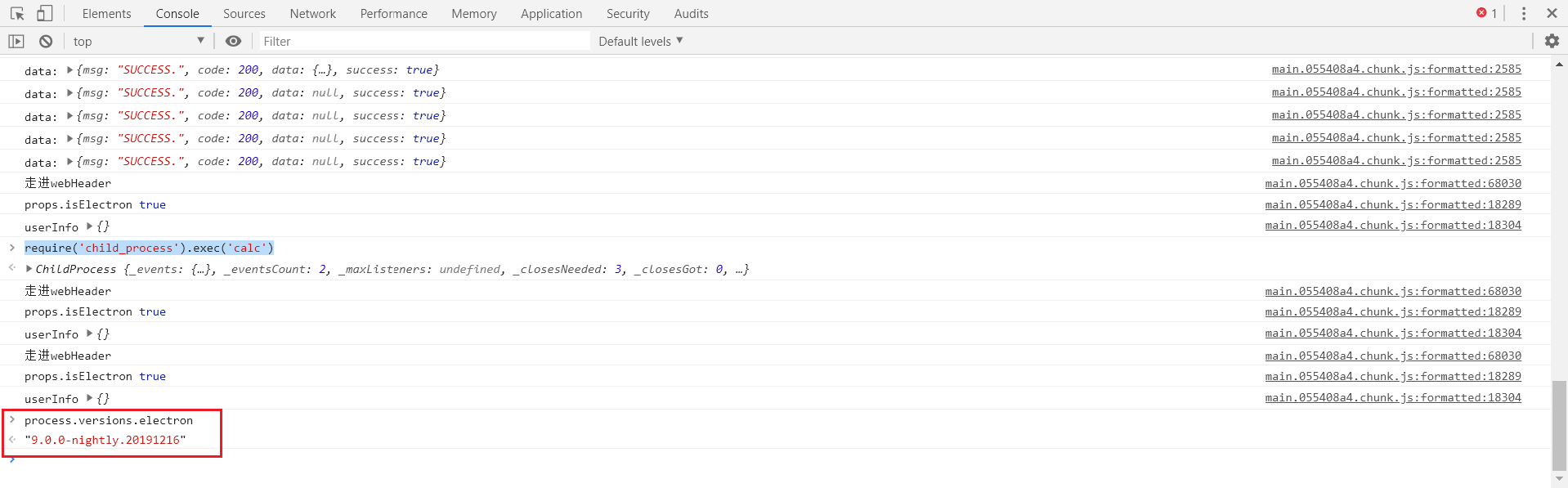This screenshot has width=1568, height=488.
Task: Open last formatted:18304 source link
Action: (1393, 397)
